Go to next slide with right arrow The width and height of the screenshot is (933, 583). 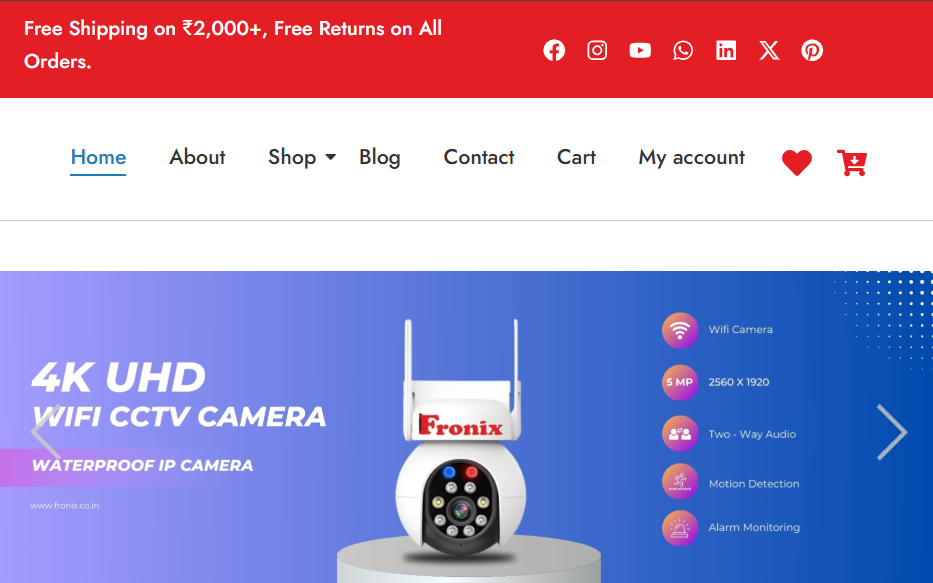891,432
